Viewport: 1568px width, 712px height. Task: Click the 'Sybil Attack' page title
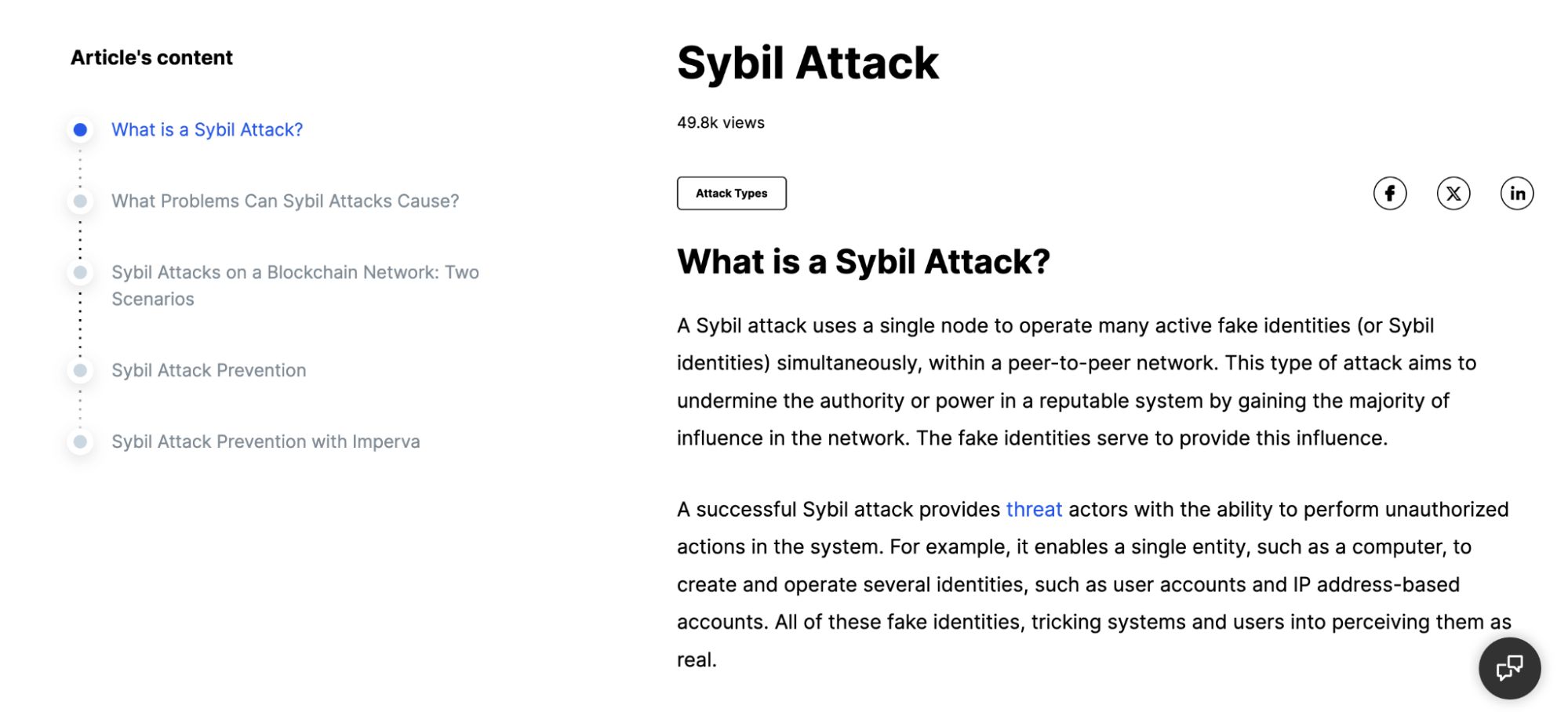[807, 63]
